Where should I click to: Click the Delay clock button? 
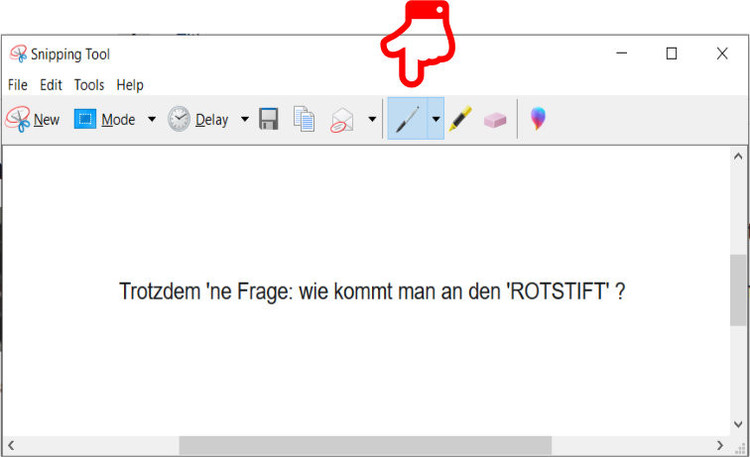point(198,119)
